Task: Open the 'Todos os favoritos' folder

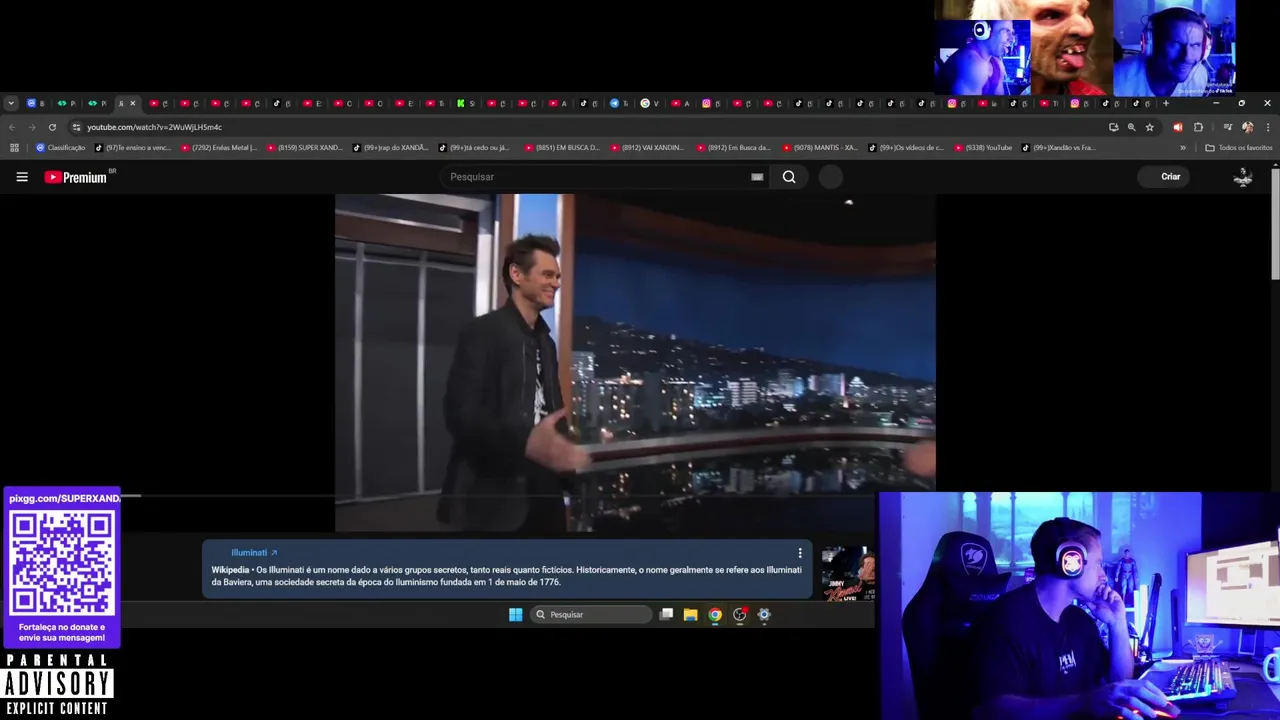Action: (1239, 148)
